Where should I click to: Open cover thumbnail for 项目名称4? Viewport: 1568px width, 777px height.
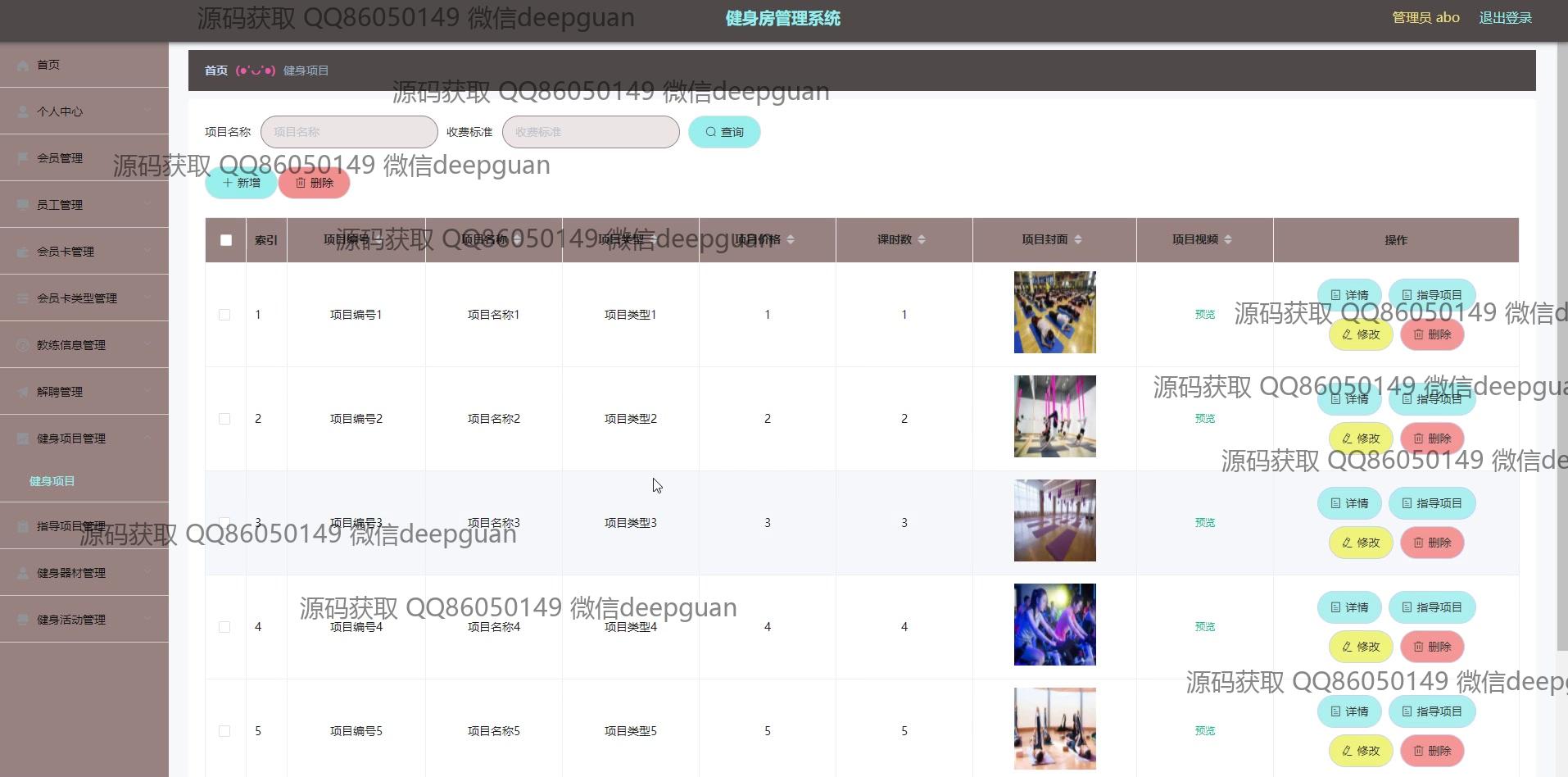tap(1055, 625)
